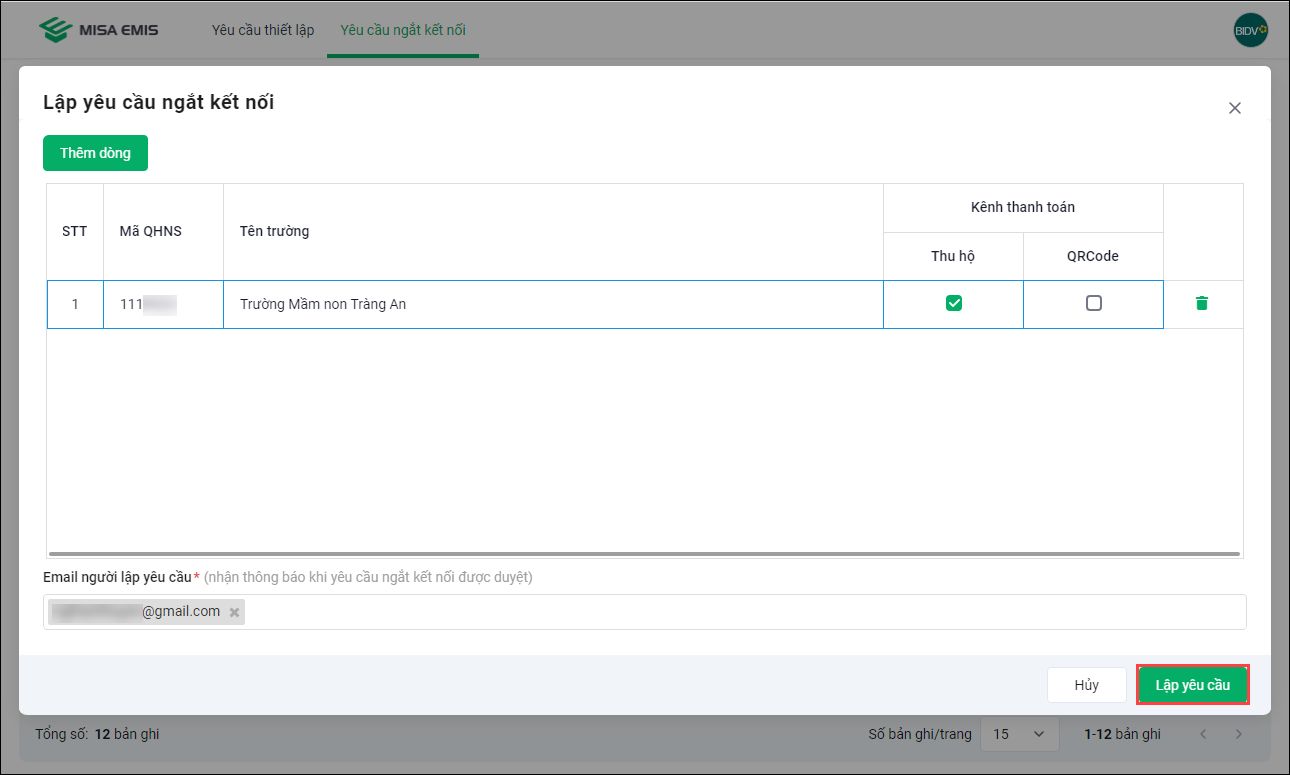Uncheck the Thu hộ checkbox

pyautogui.click(x=954, y=303)
